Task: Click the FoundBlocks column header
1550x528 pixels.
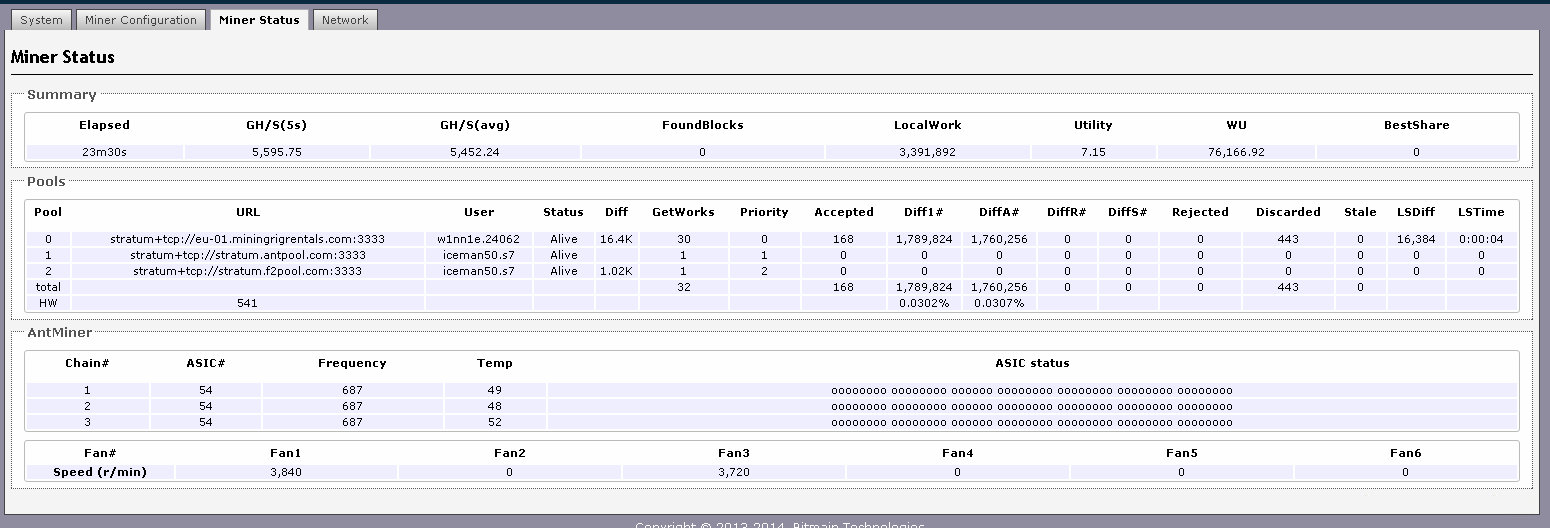Action: click(x=703, y=125)
